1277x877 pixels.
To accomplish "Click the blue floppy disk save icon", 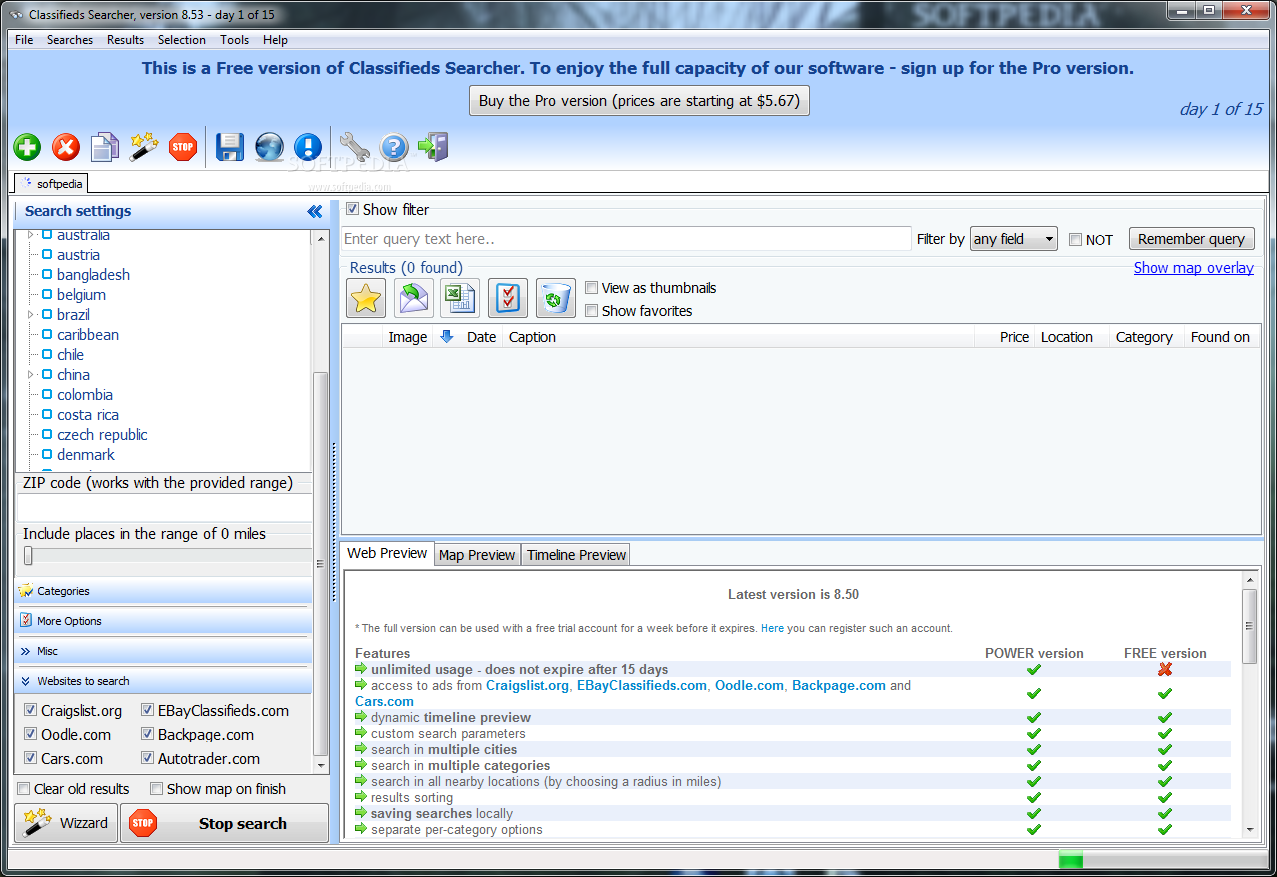I will pos(230,147).
